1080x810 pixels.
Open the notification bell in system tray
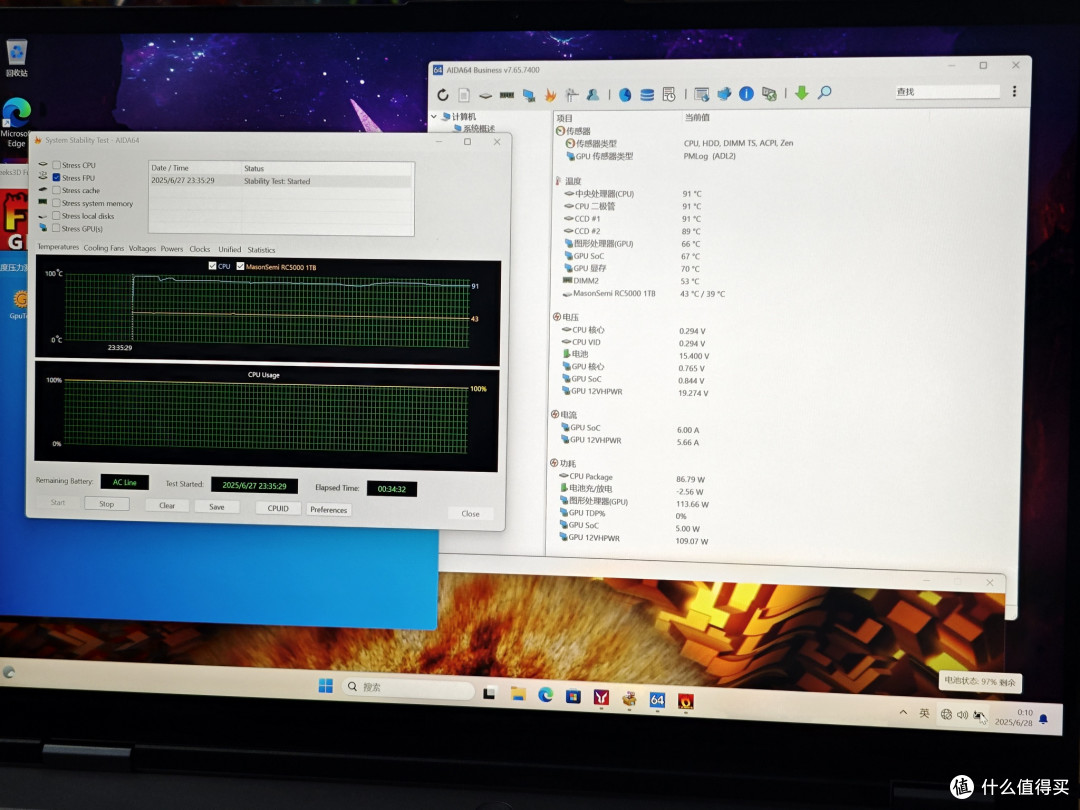click(1043, 719)
